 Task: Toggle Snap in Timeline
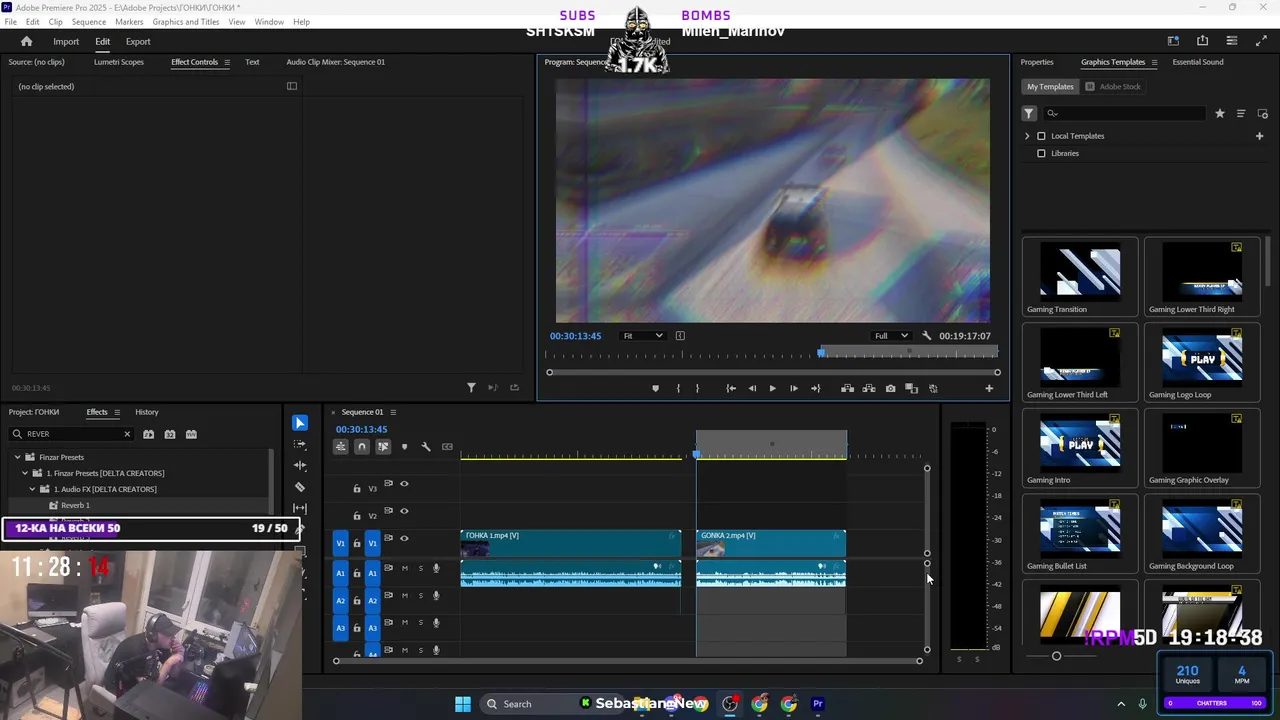(x=362, y=447)
